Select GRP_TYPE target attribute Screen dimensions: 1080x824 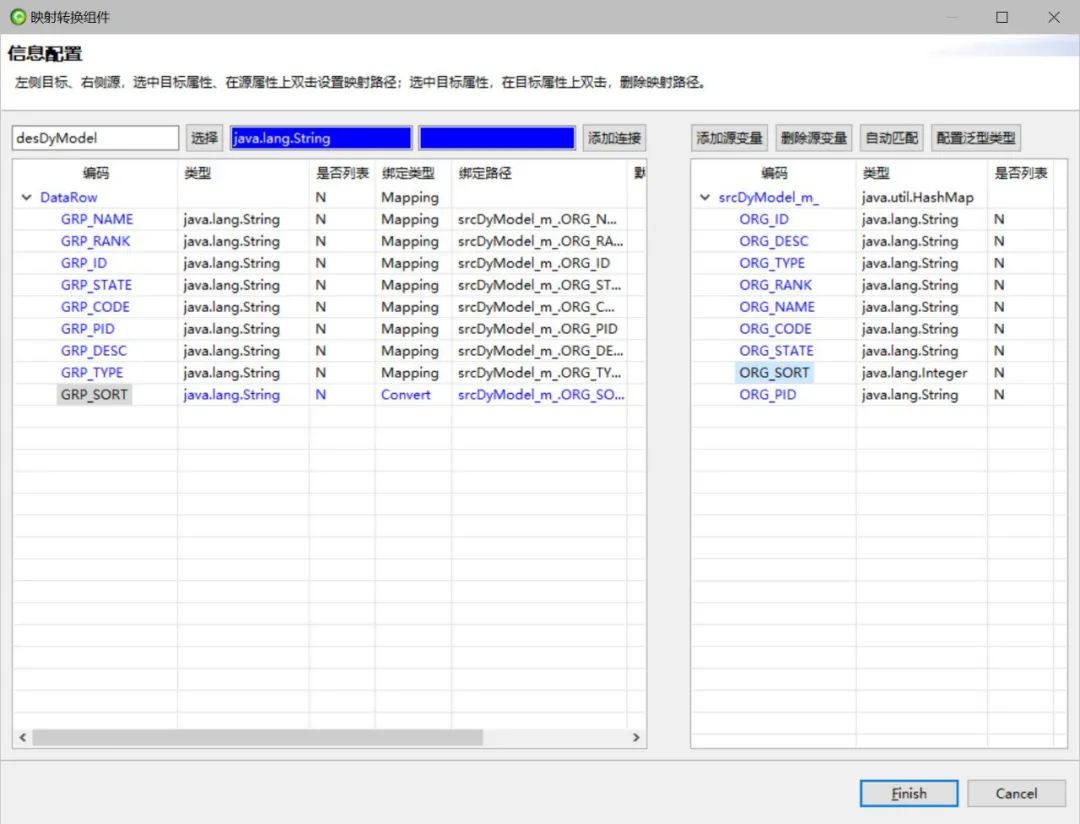[x=92, y=373]
